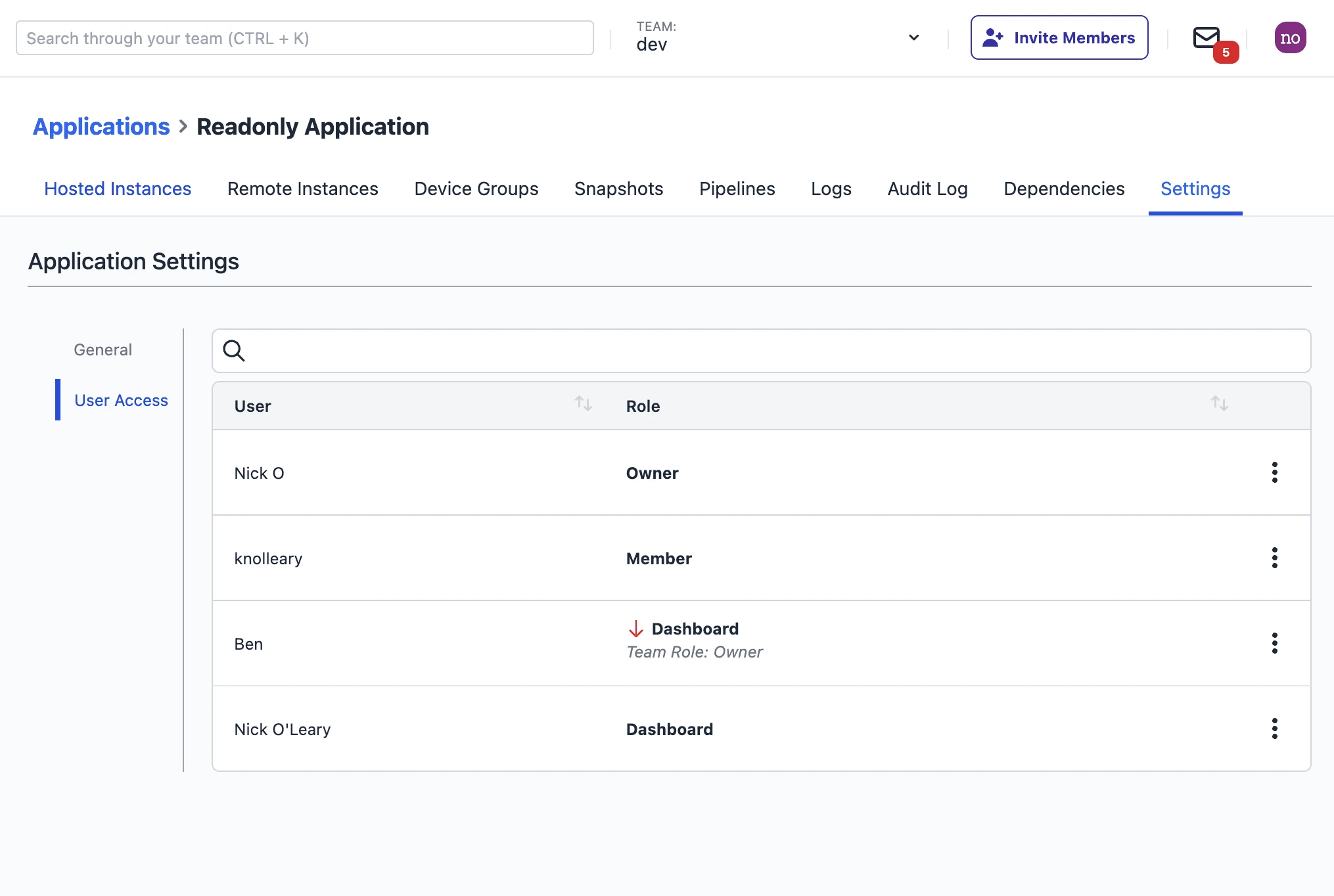Click Ben's red down-arrow role icon
The height and width of the screenshot is (896, 1334).
click(x=635, y=629)
